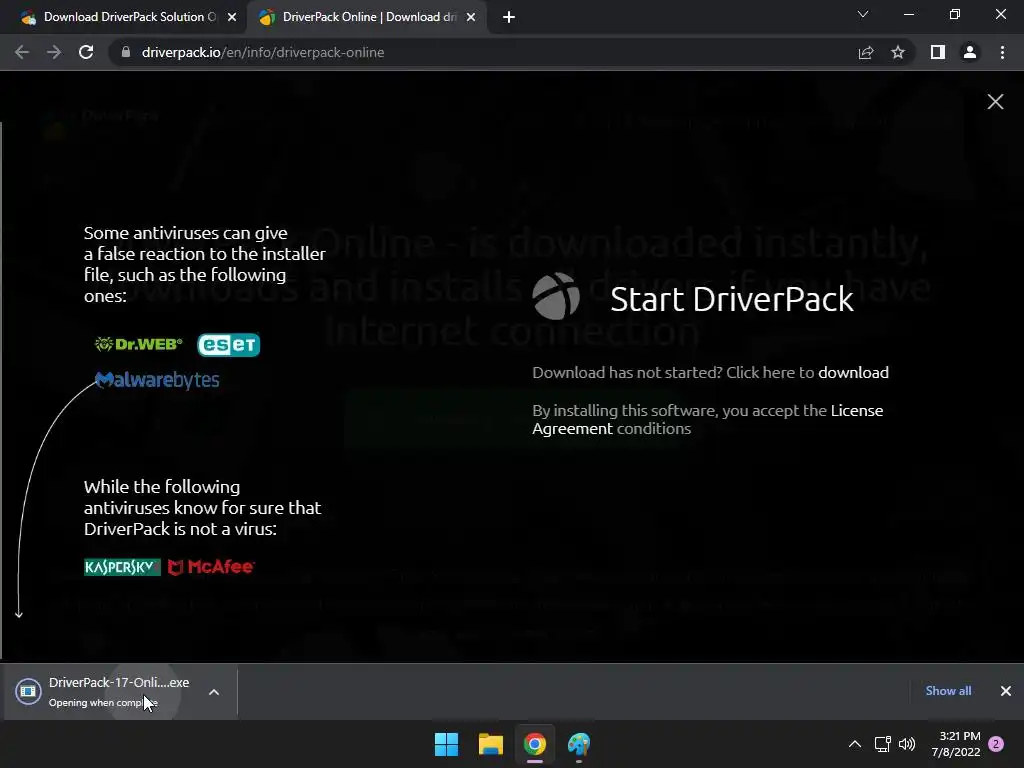View site security lock info
1024x768 pixels.
point(126,52)
